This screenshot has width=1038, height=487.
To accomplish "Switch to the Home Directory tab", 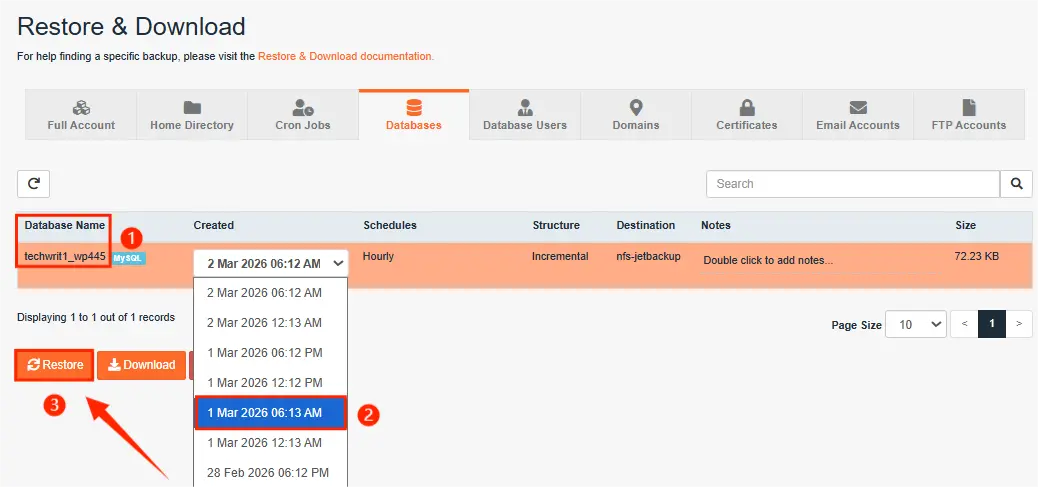I will (192, 115).
